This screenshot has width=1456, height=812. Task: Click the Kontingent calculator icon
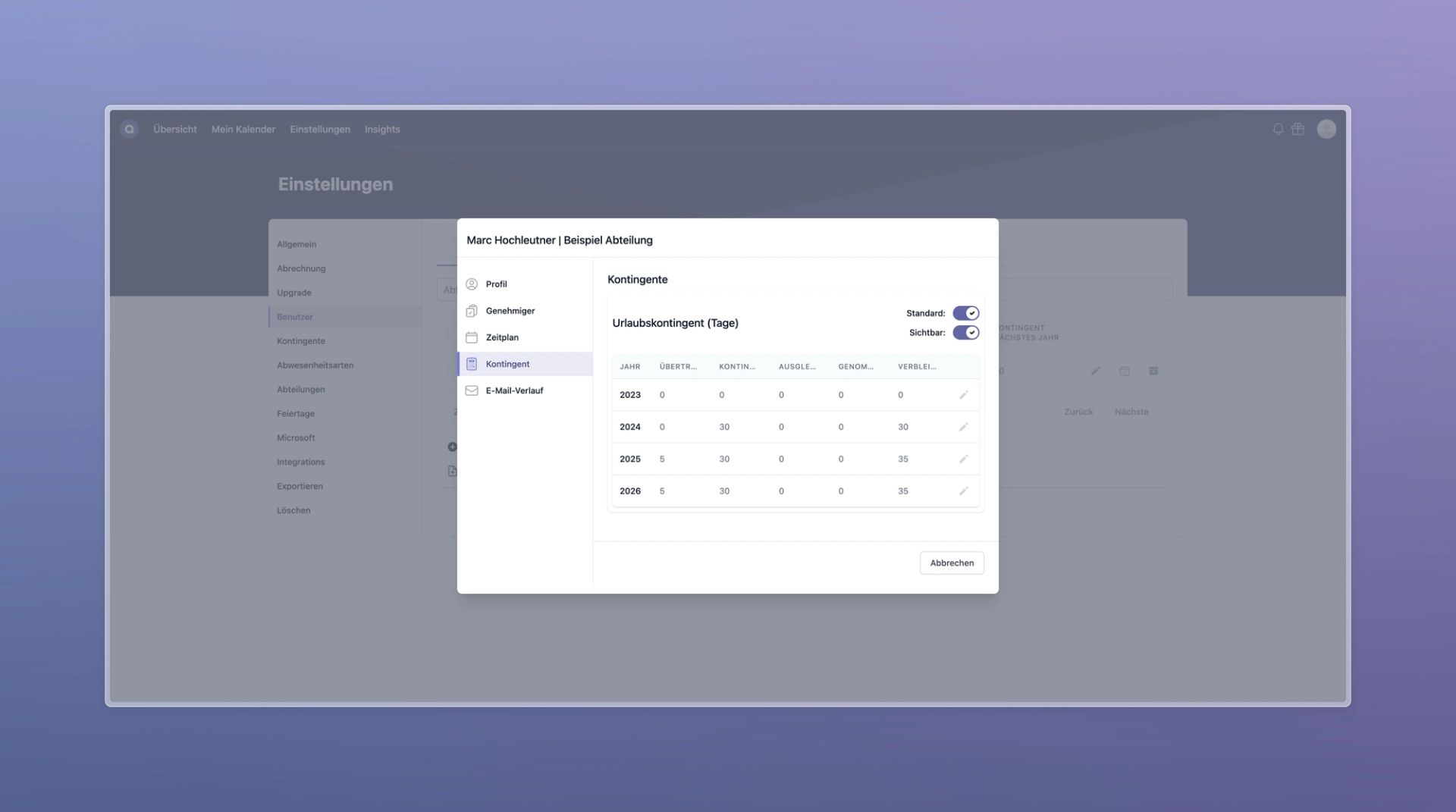coord(472,364)
